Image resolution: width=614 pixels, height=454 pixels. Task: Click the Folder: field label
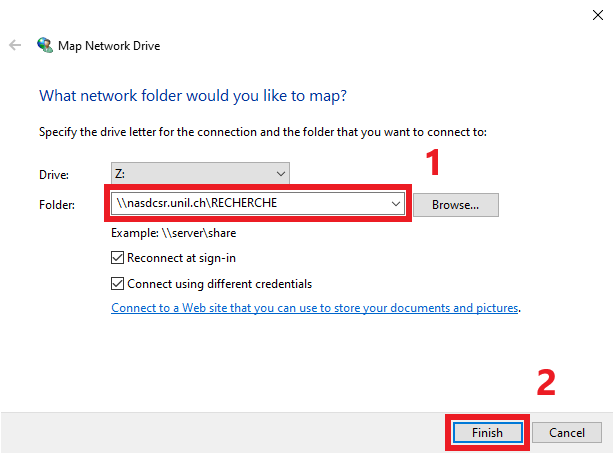[x=56, y=205]
